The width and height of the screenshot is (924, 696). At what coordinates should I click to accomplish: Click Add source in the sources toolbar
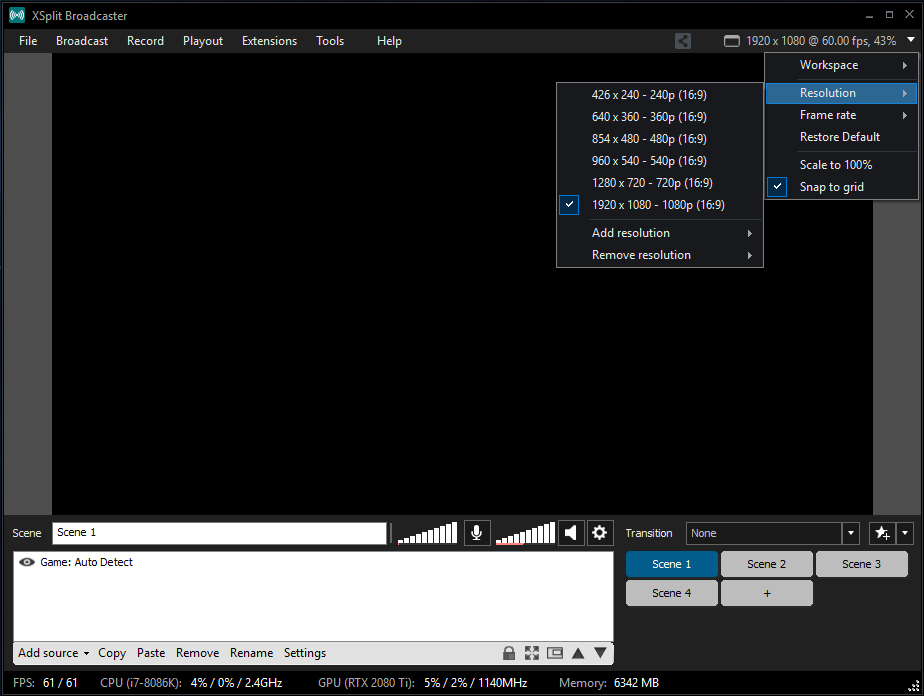coord(47,652)
